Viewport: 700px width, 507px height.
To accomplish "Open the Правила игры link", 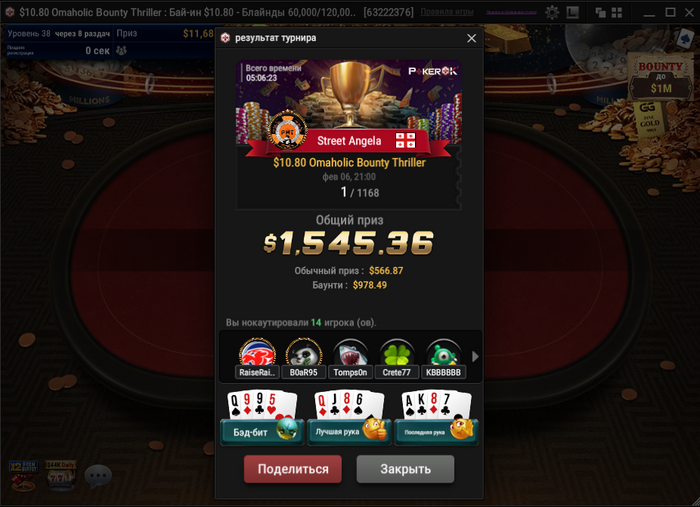I will pos(447,12).
